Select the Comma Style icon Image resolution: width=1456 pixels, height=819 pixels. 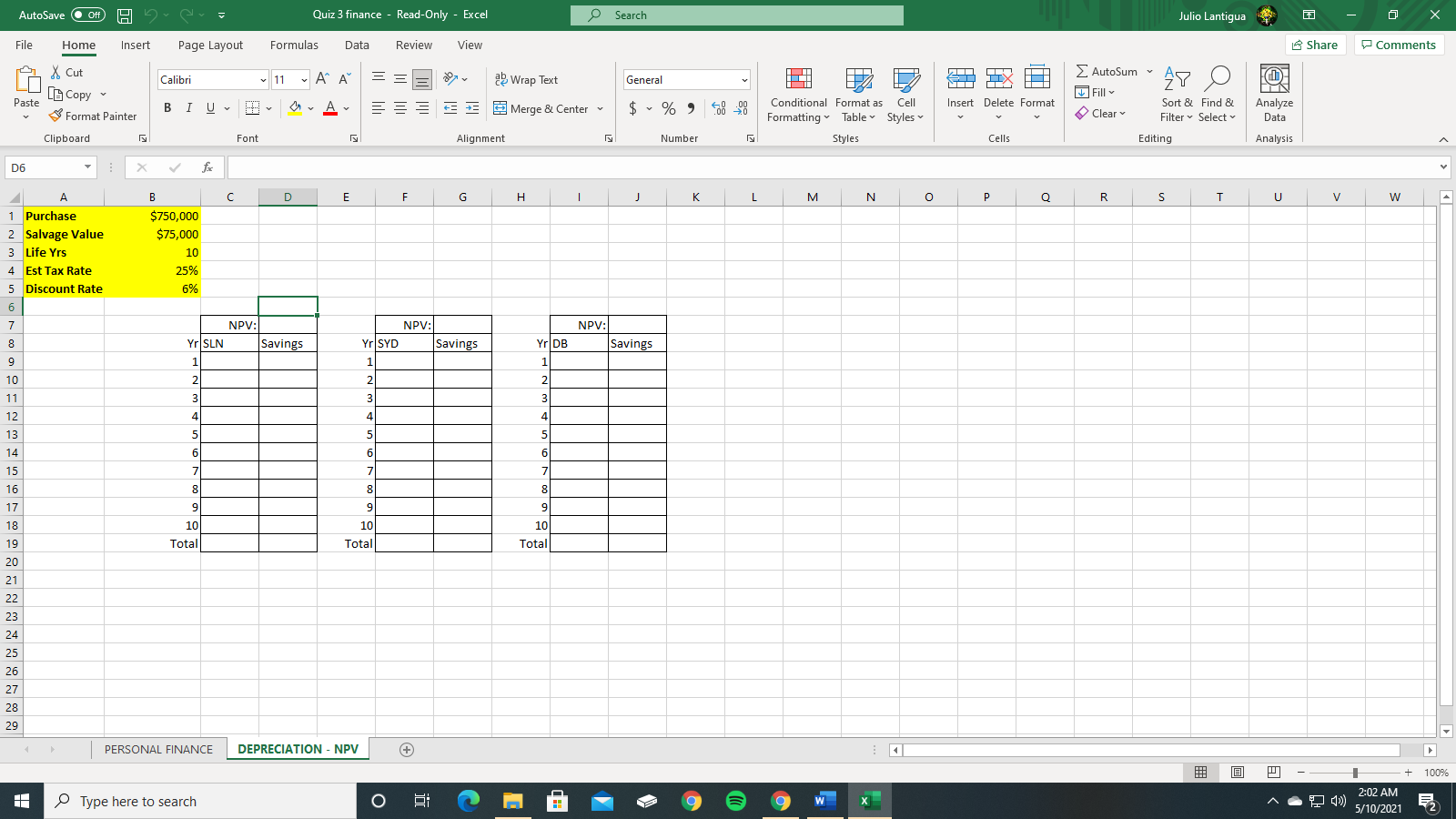click(x=692, y=107)
